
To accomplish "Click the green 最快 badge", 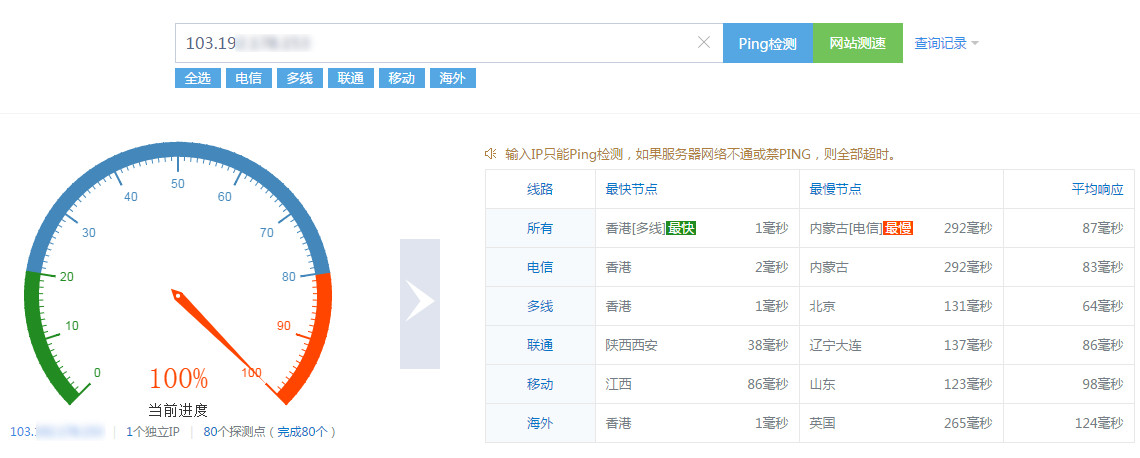I will tap(681, 228).
